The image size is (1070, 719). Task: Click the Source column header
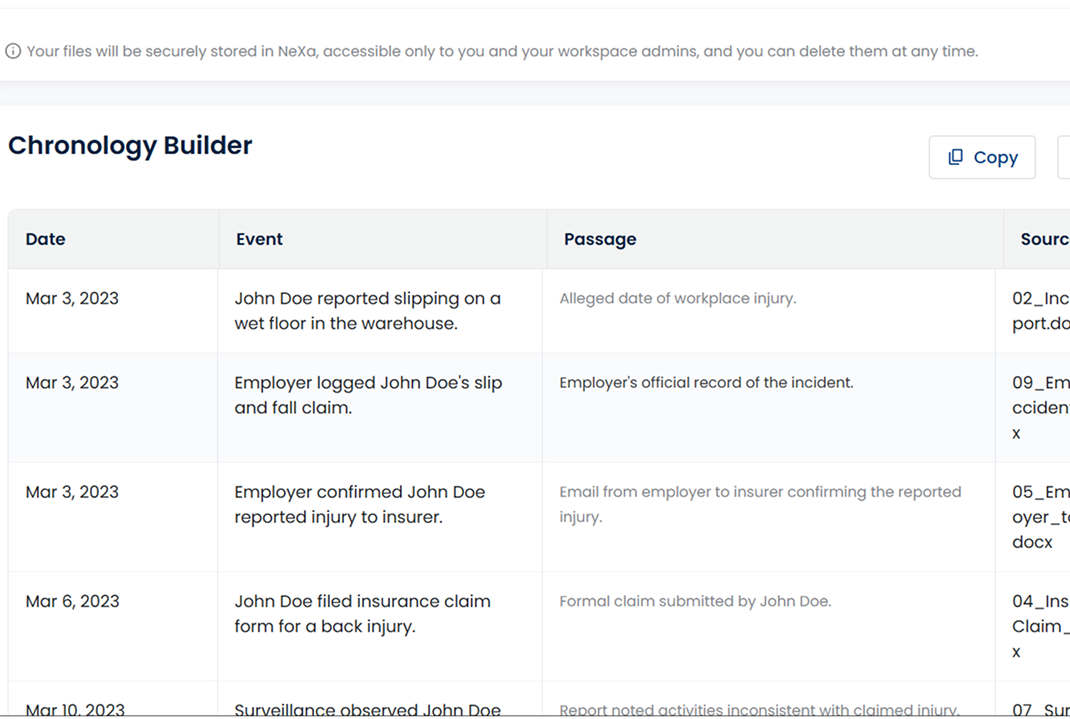click(x=1044, y=239)
